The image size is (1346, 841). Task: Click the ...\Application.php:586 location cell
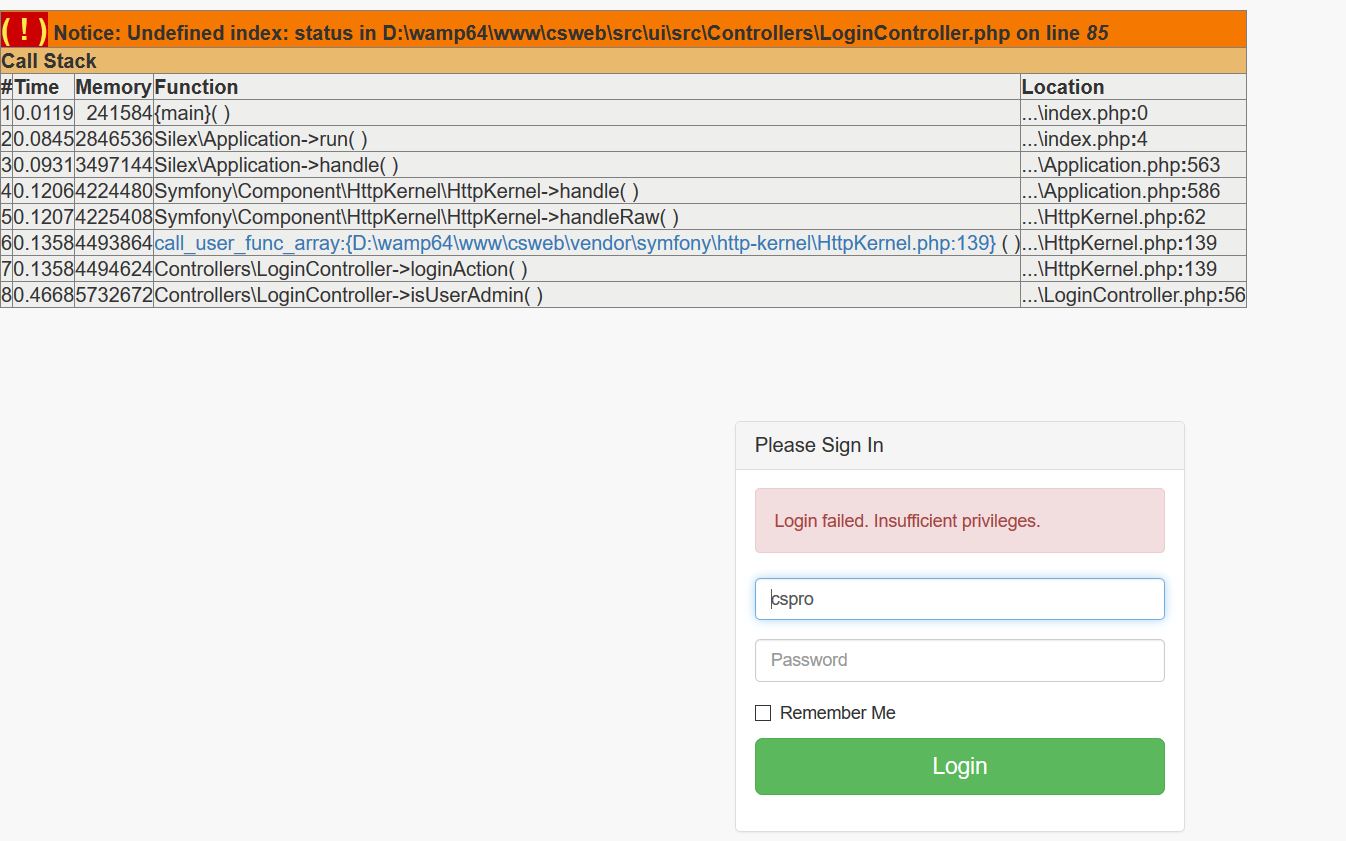(x=1133, y=191)
